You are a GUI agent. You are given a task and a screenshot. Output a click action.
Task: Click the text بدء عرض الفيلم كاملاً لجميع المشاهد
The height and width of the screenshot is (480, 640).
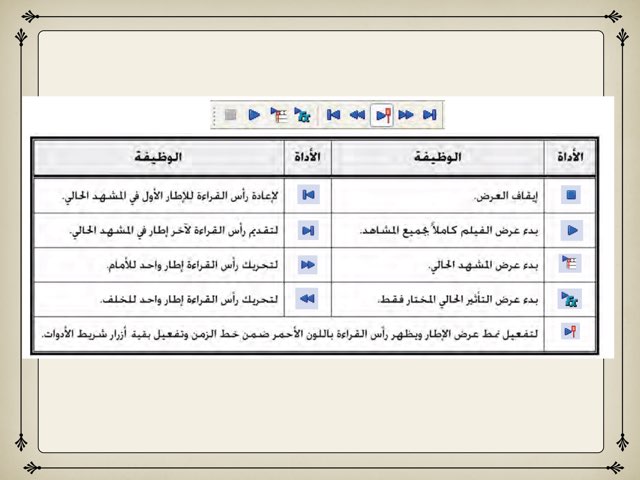pyautogui.click(x=449, y=231)
